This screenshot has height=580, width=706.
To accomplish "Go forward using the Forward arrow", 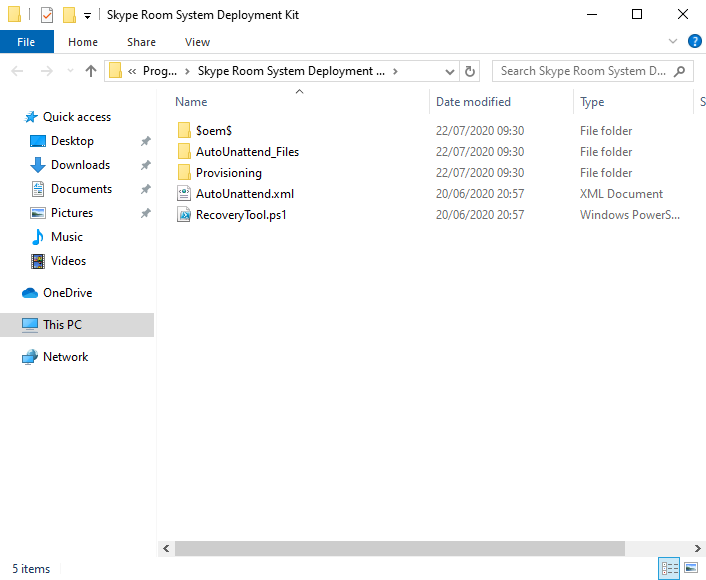I will [x=46, y=71].
